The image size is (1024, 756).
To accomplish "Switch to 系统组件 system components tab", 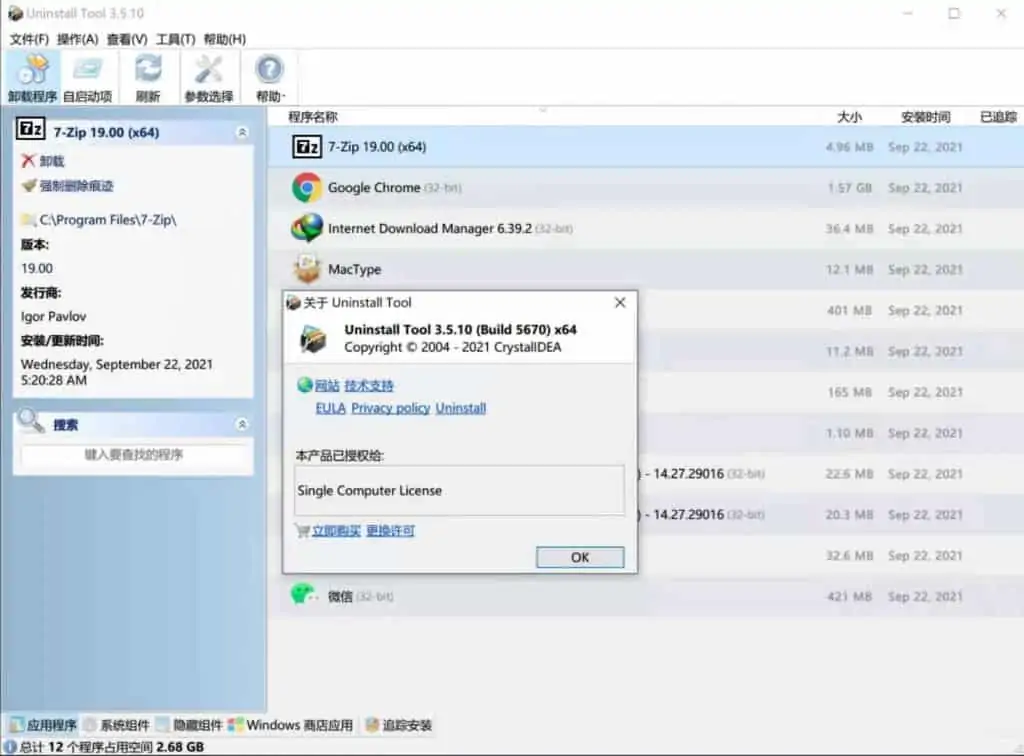I will [118, 725].
